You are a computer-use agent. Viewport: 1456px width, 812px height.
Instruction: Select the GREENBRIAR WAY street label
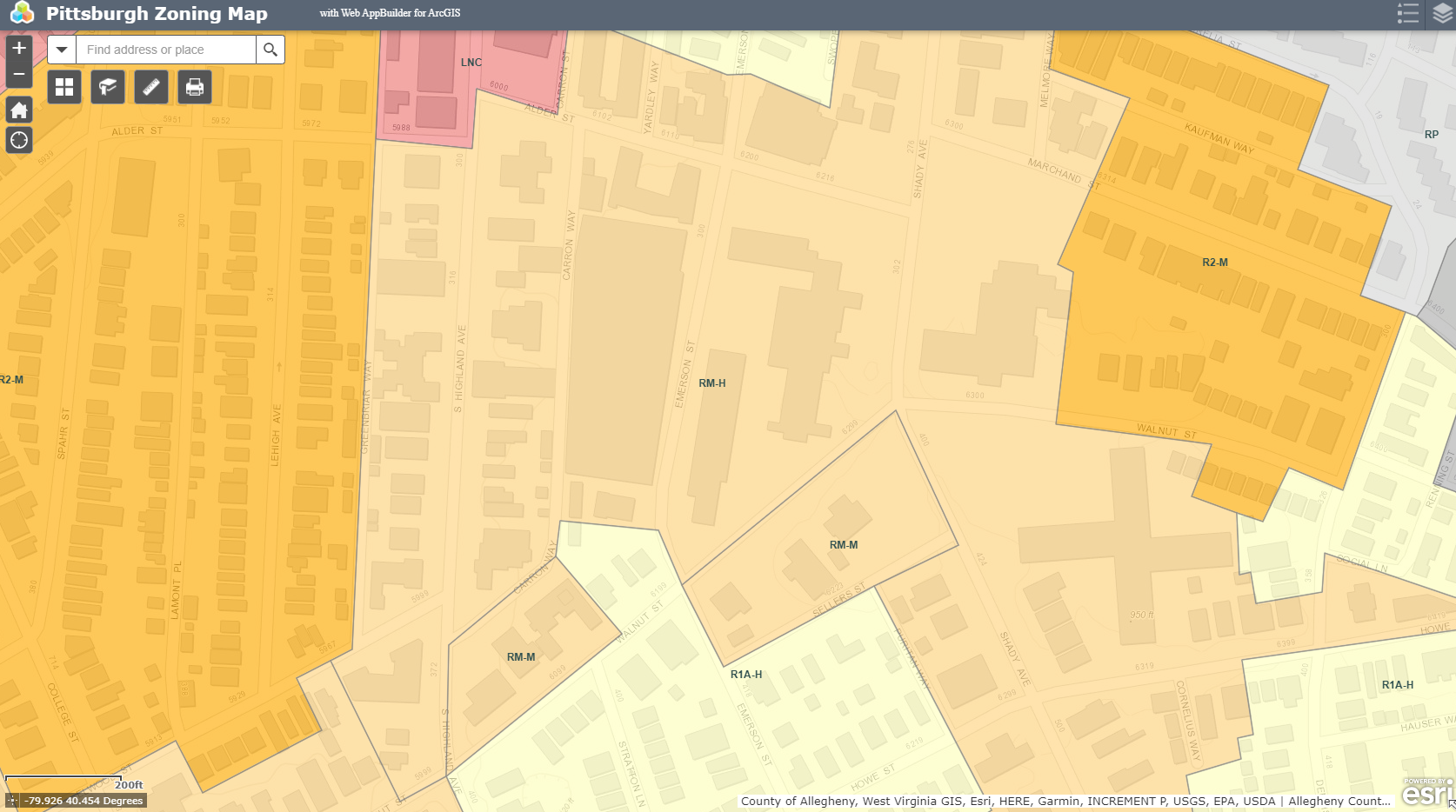366,406
